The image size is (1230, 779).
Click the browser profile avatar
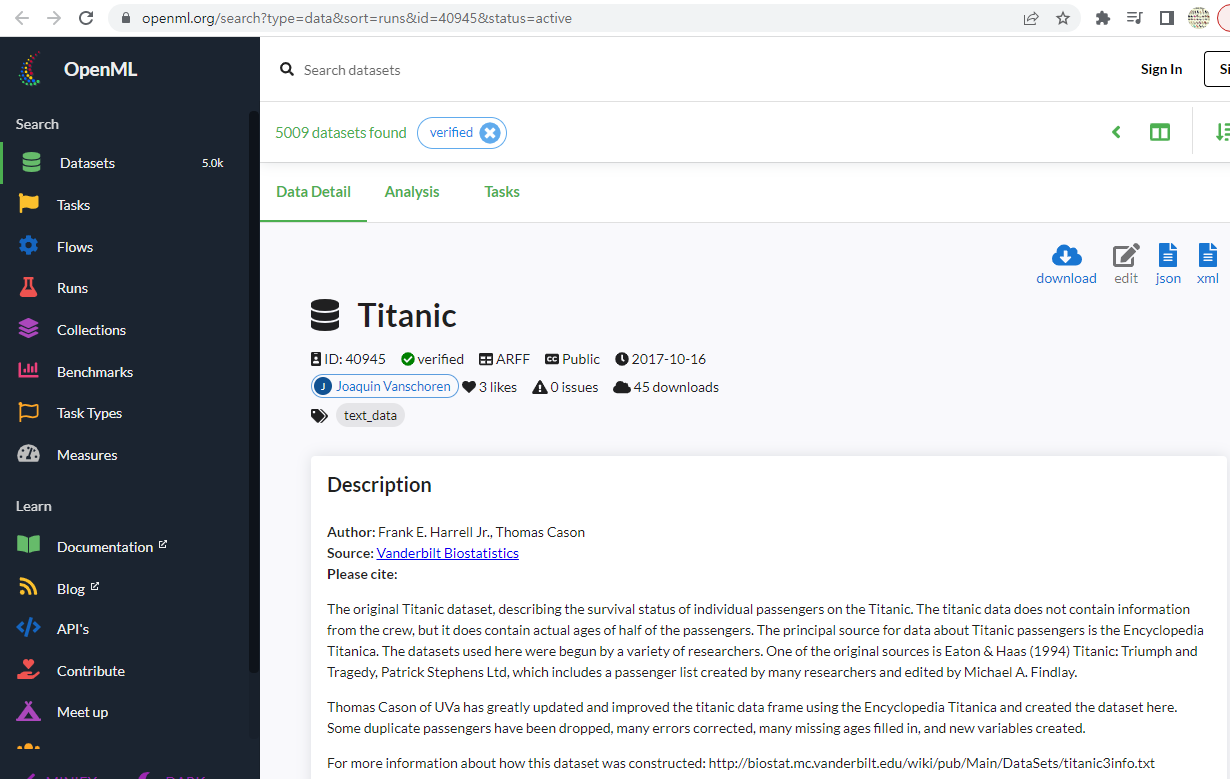coord(1198,18)
